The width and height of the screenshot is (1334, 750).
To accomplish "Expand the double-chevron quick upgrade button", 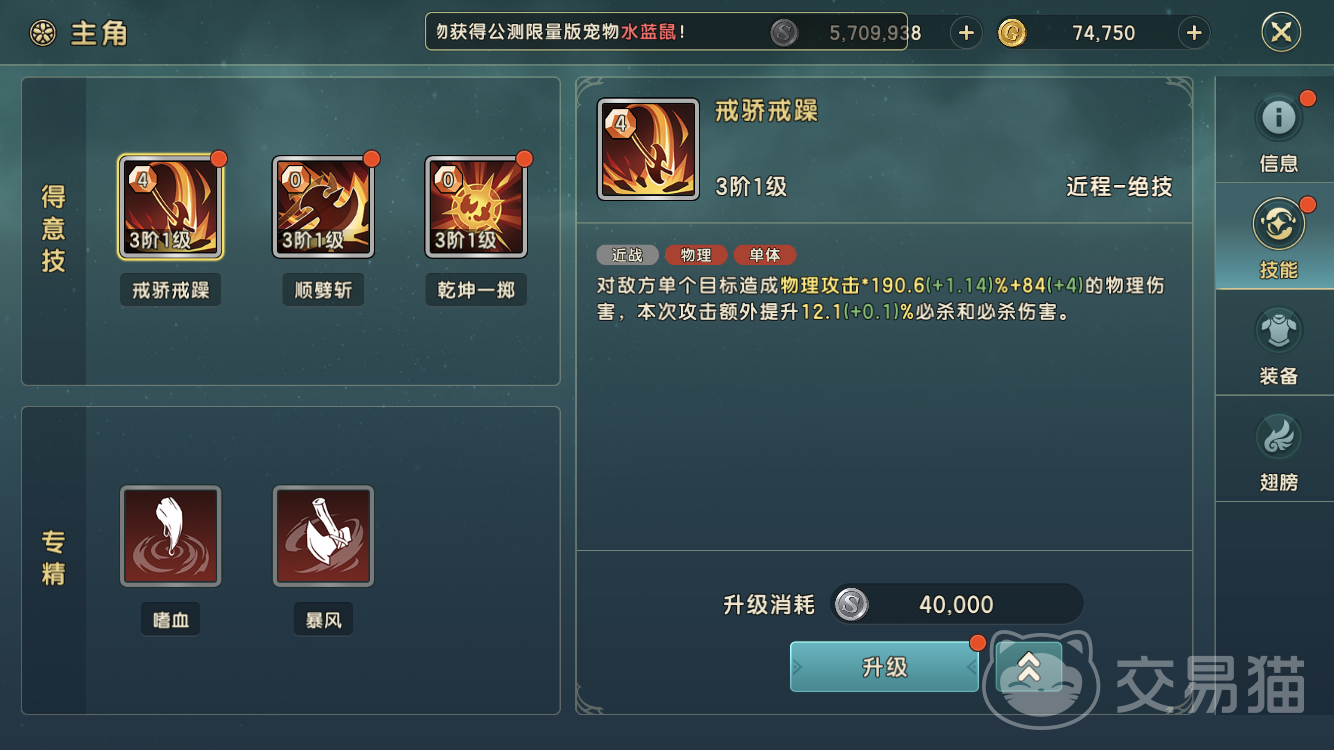I will tap(1029, 667).
